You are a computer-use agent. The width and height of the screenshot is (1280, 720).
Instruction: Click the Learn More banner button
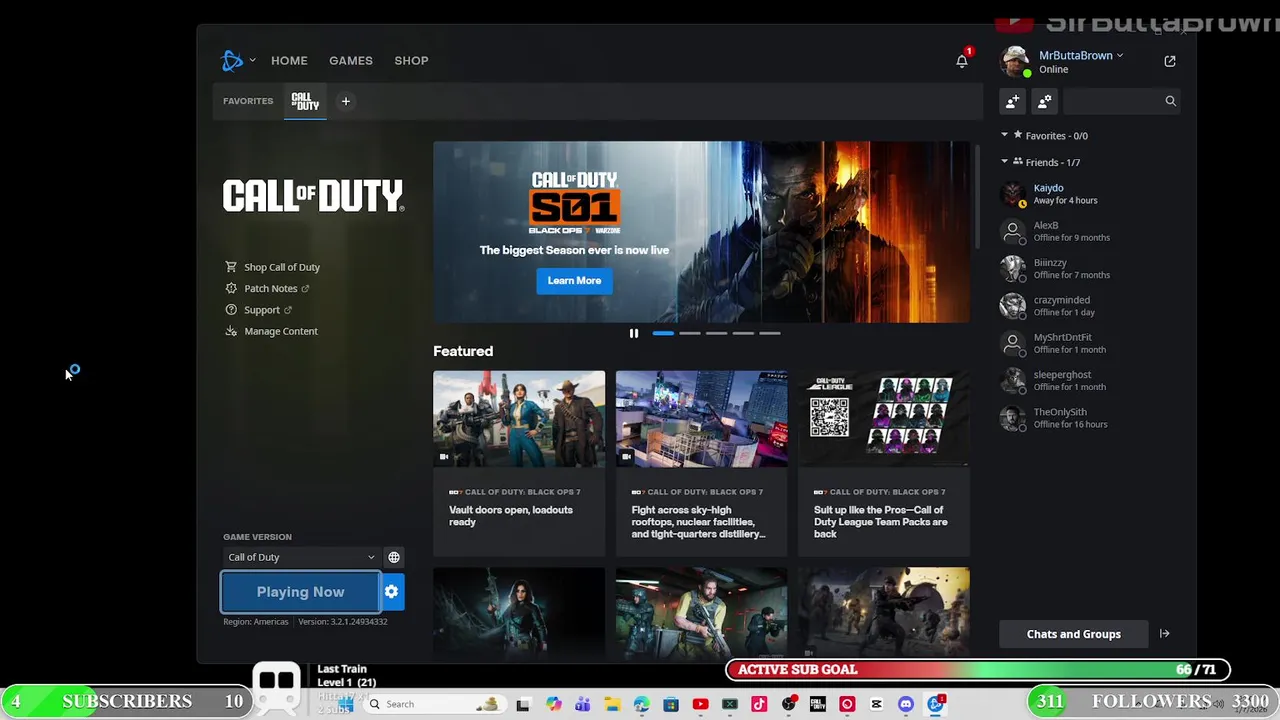point(574,281)
